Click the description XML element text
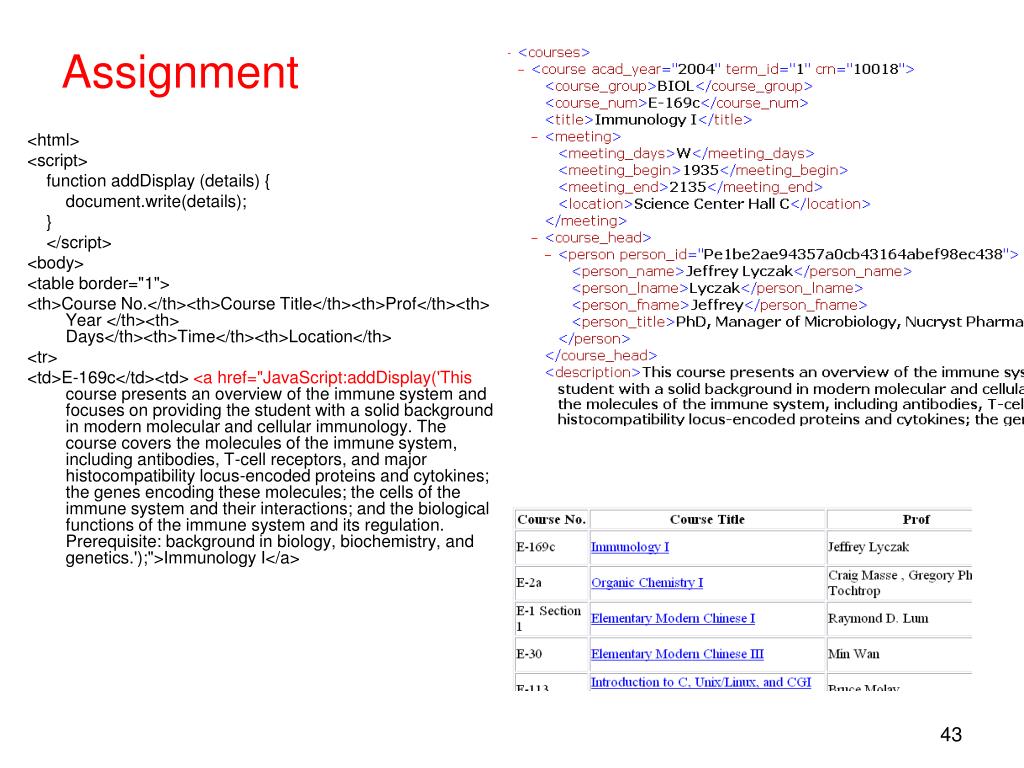Image resolution: width=1024 pixels, height=768 pixels. [784, 396]
